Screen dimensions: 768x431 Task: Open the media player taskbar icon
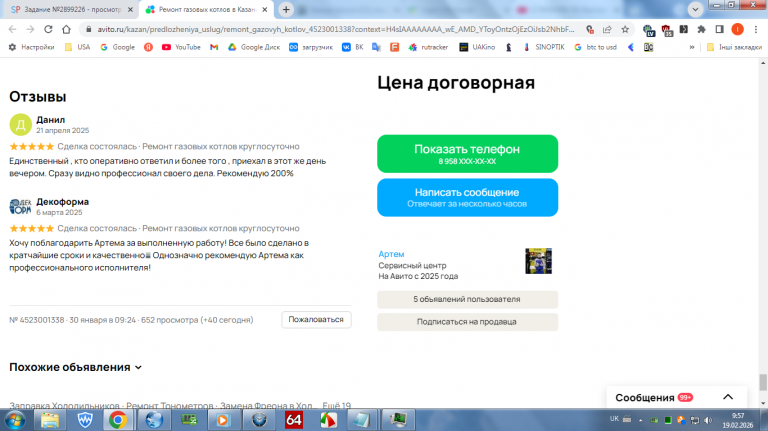coord(223,420)
